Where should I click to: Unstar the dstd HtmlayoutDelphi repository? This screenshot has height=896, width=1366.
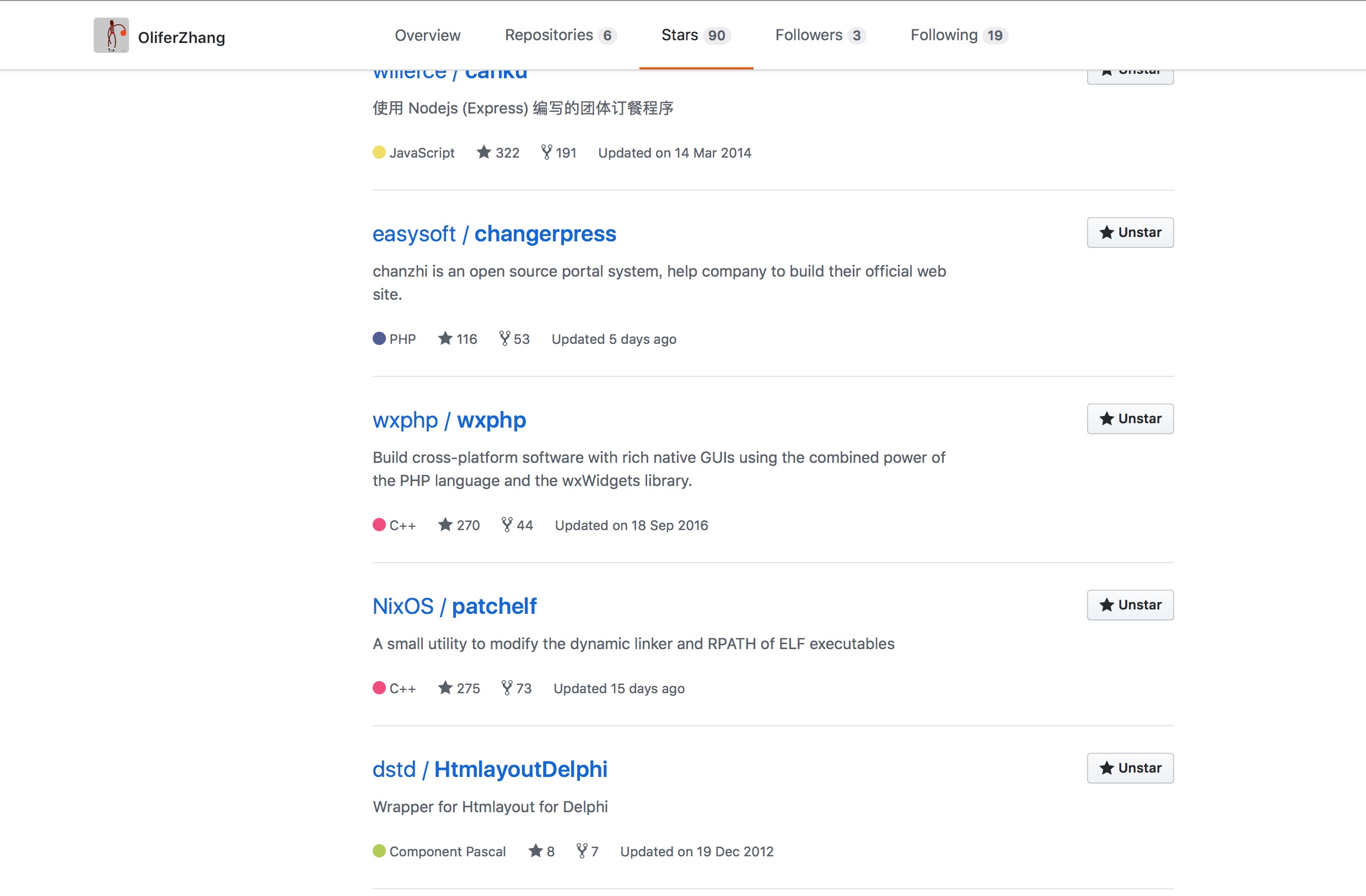tap(1130, 768)
